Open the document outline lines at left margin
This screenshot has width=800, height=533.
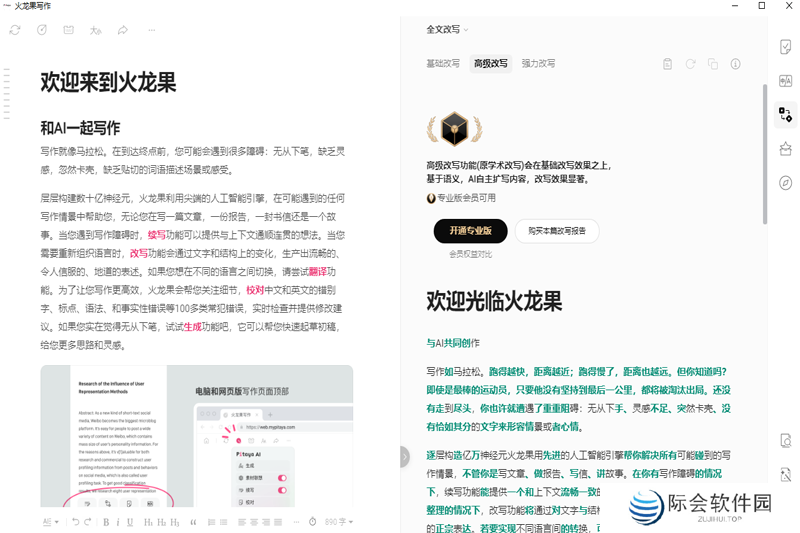pos(7,94)
